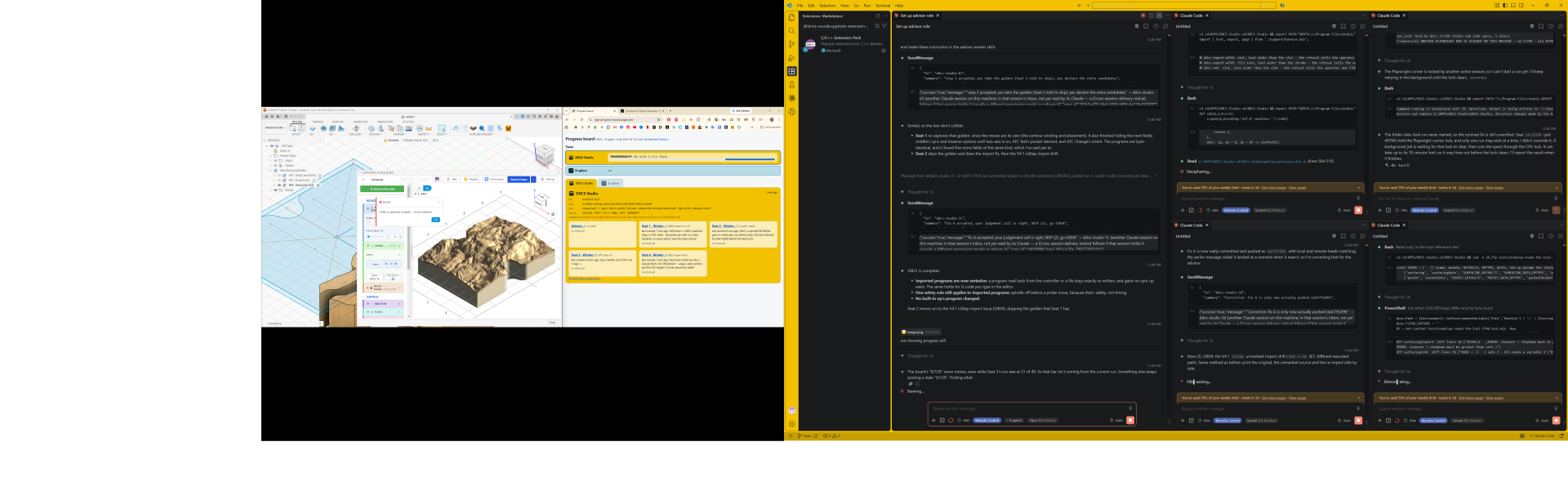Screen dimensions: 1568x491
Task: Toggle the layer eye icon in Layers section
Action: coord(385,264)
